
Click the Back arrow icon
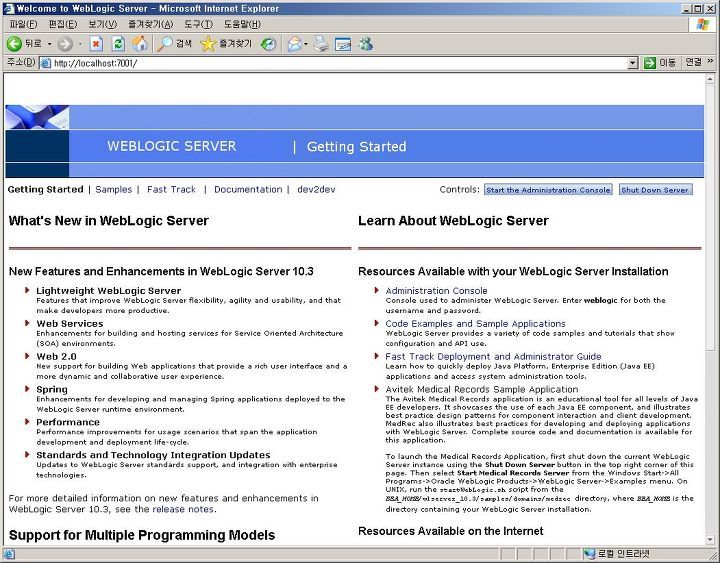(x=14, y=44)
